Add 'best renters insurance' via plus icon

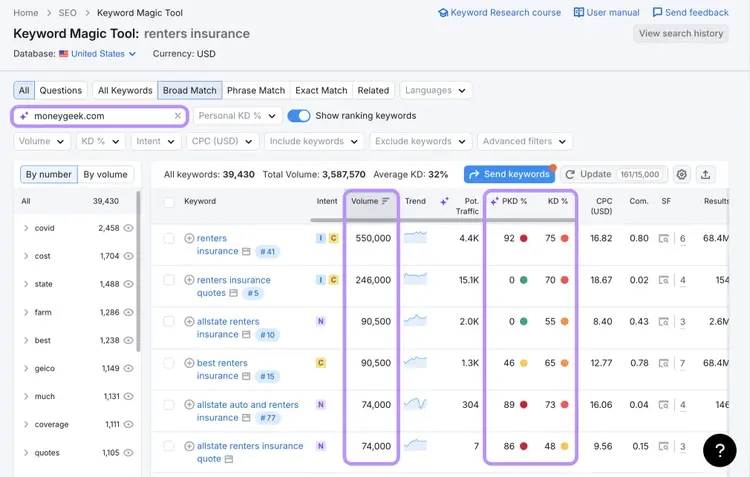point(189,363)
